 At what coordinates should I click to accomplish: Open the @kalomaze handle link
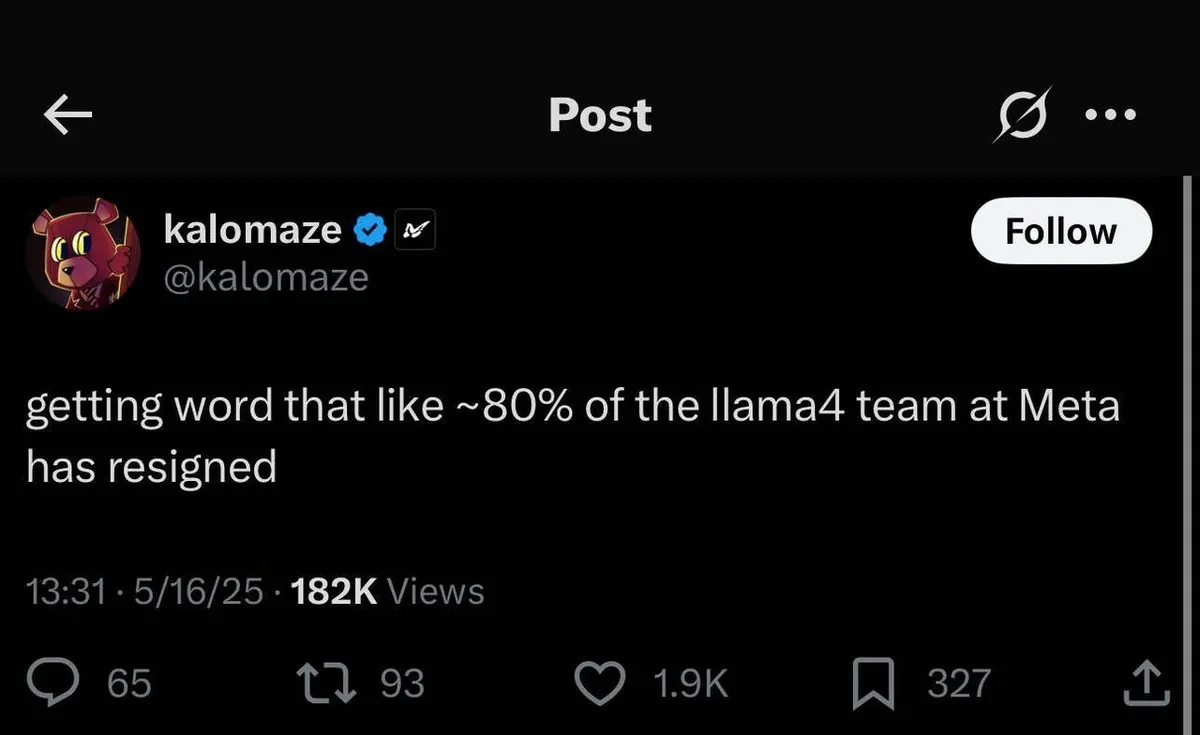click(265, 277)
